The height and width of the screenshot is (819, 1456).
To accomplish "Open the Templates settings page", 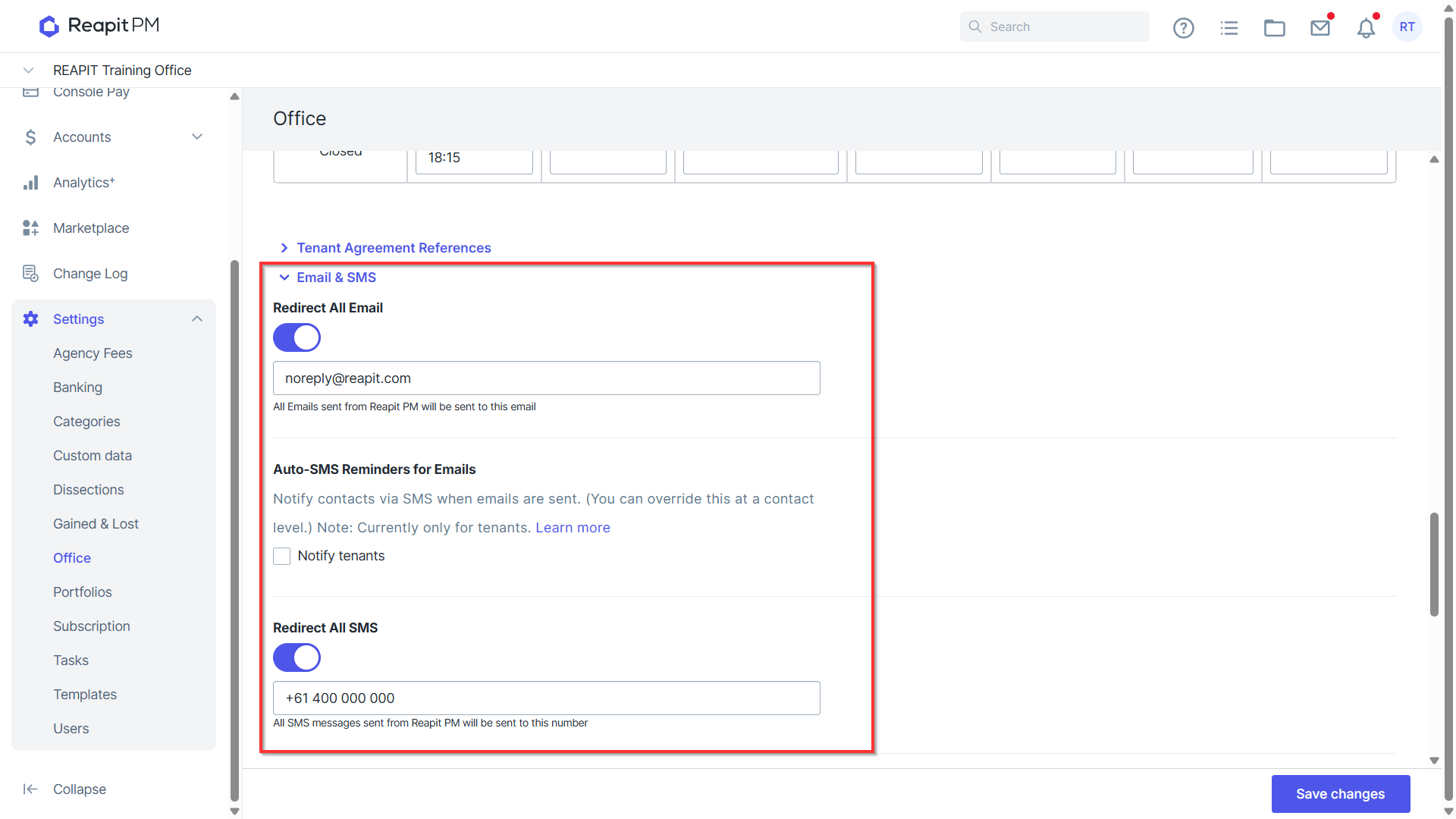I will coord(85,695).
